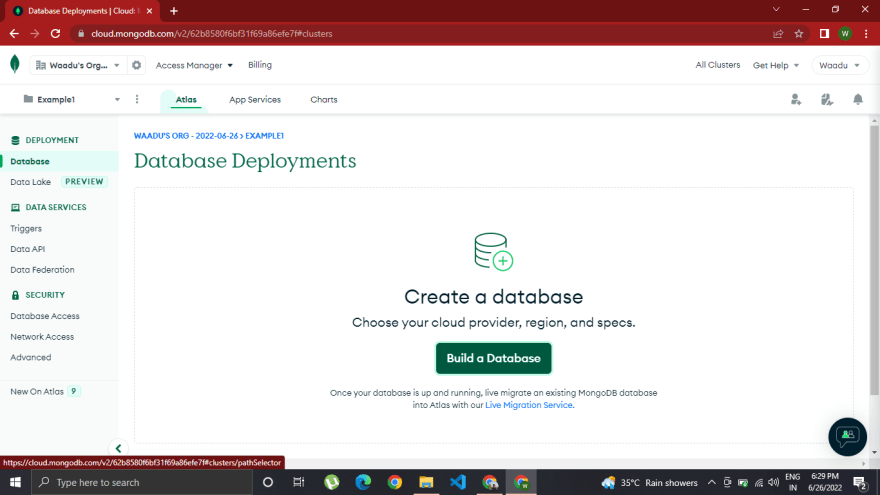880x495 pixels.
Task: Click Waadu's Org breadcrumb link
Action: coord(186,136)
